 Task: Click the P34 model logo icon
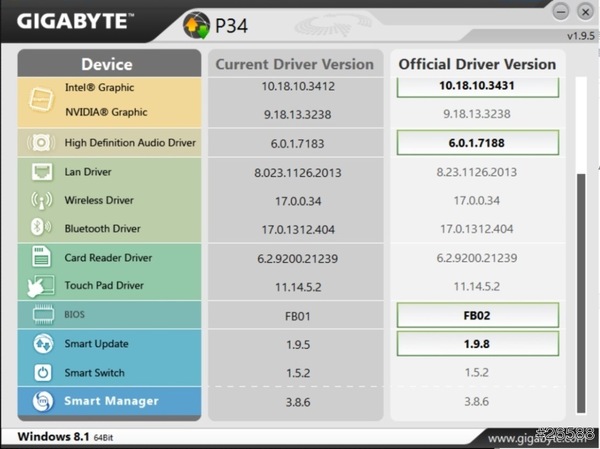click(198, 23)
